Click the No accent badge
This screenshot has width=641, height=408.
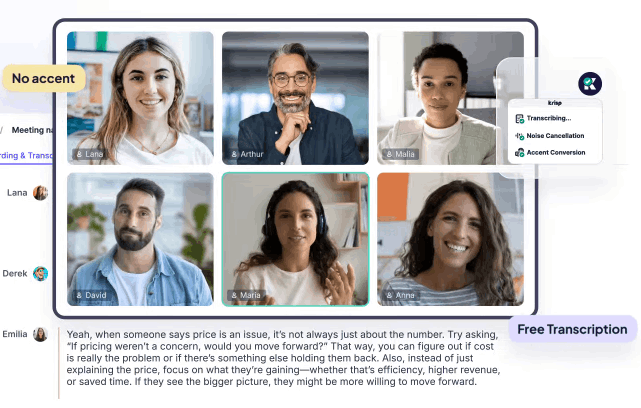[x=44, y=78]
